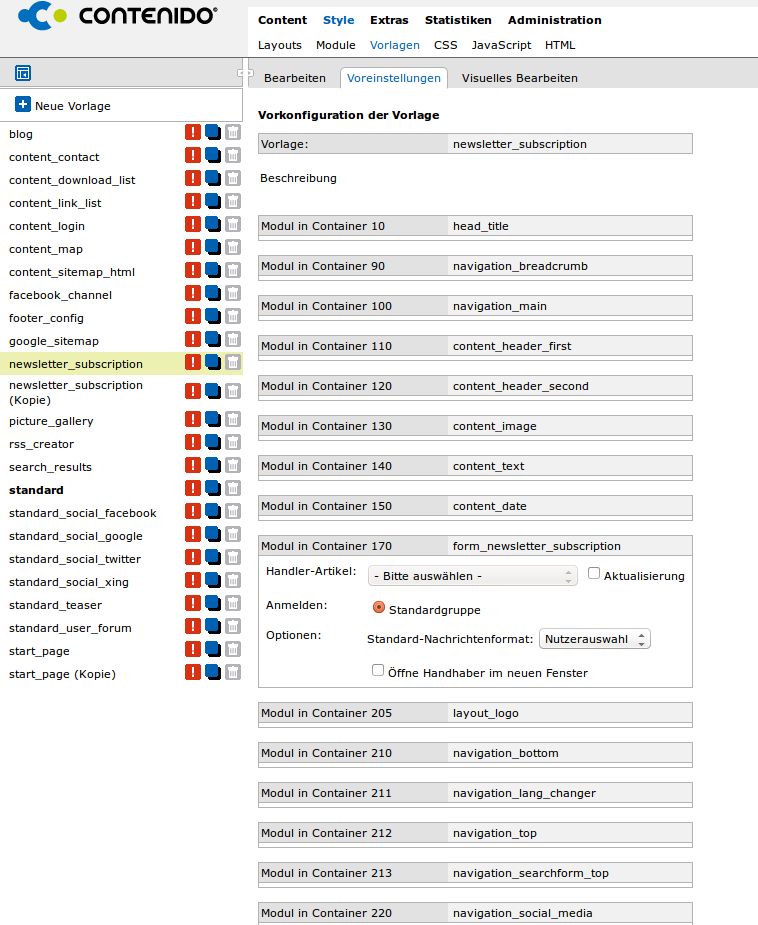Click duplicate icon next to picture_gallery
The width and height of the screenshot is (758, 925).
tap(213, 421)
